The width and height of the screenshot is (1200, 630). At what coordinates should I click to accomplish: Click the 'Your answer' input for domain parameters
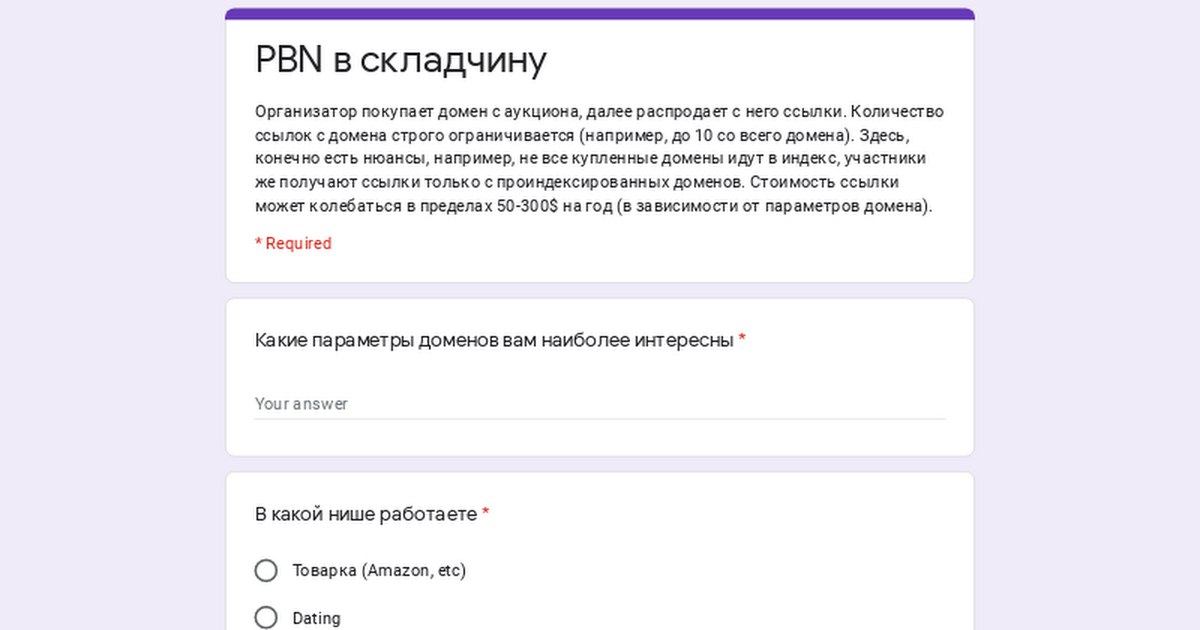600,404
